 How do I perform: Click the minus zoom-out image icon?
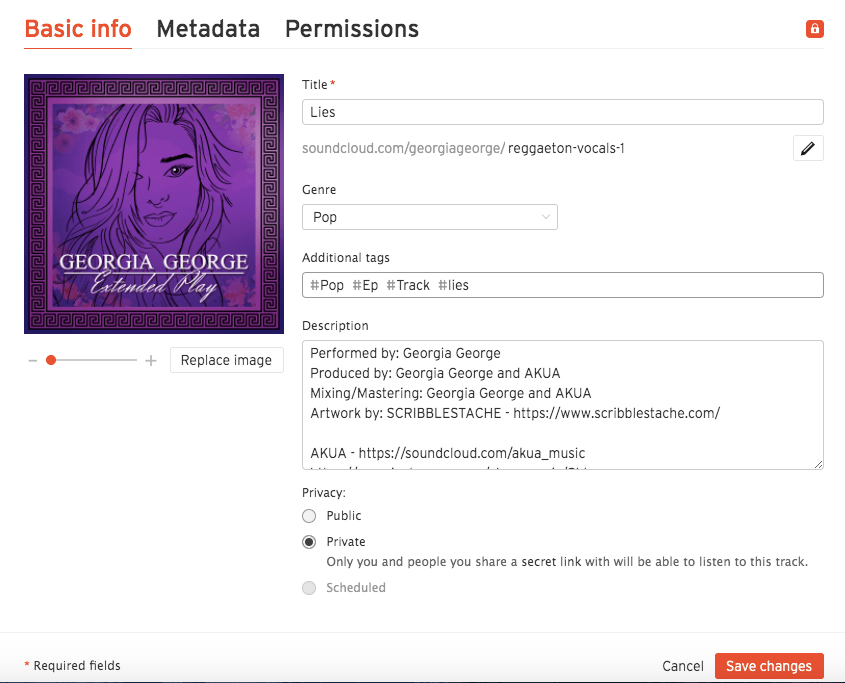33,360
